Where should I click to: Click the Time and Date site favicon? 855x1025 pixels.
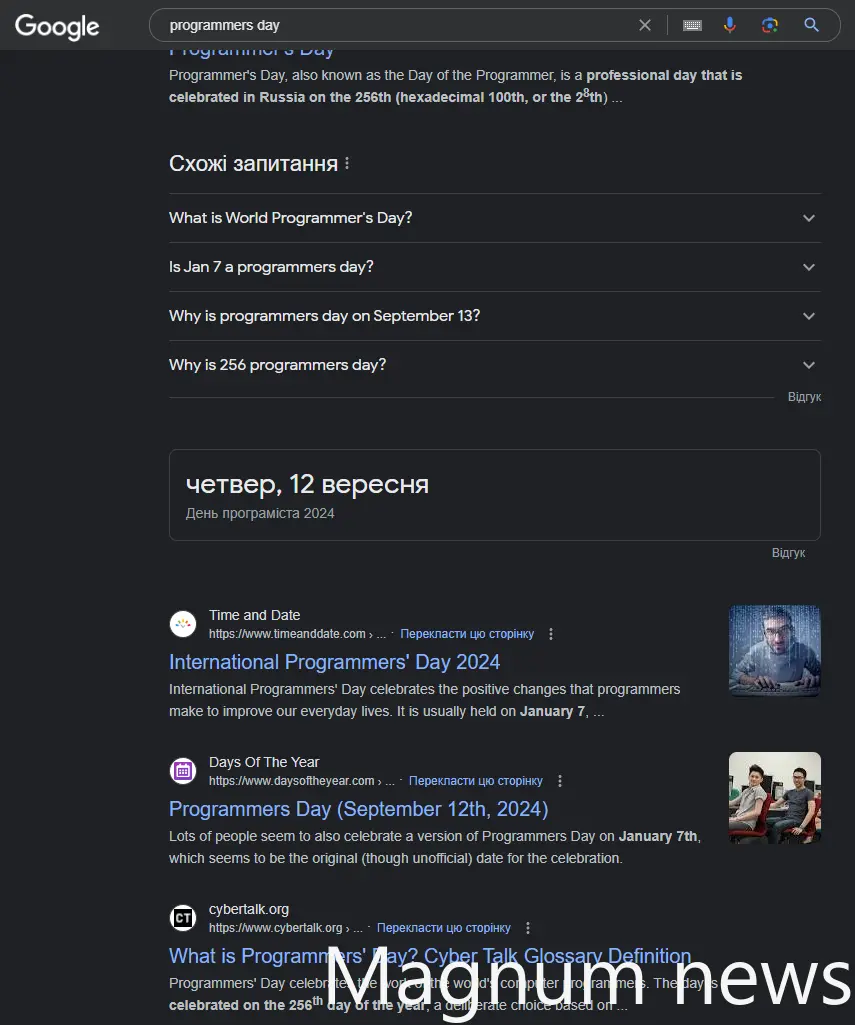[183, 624]
